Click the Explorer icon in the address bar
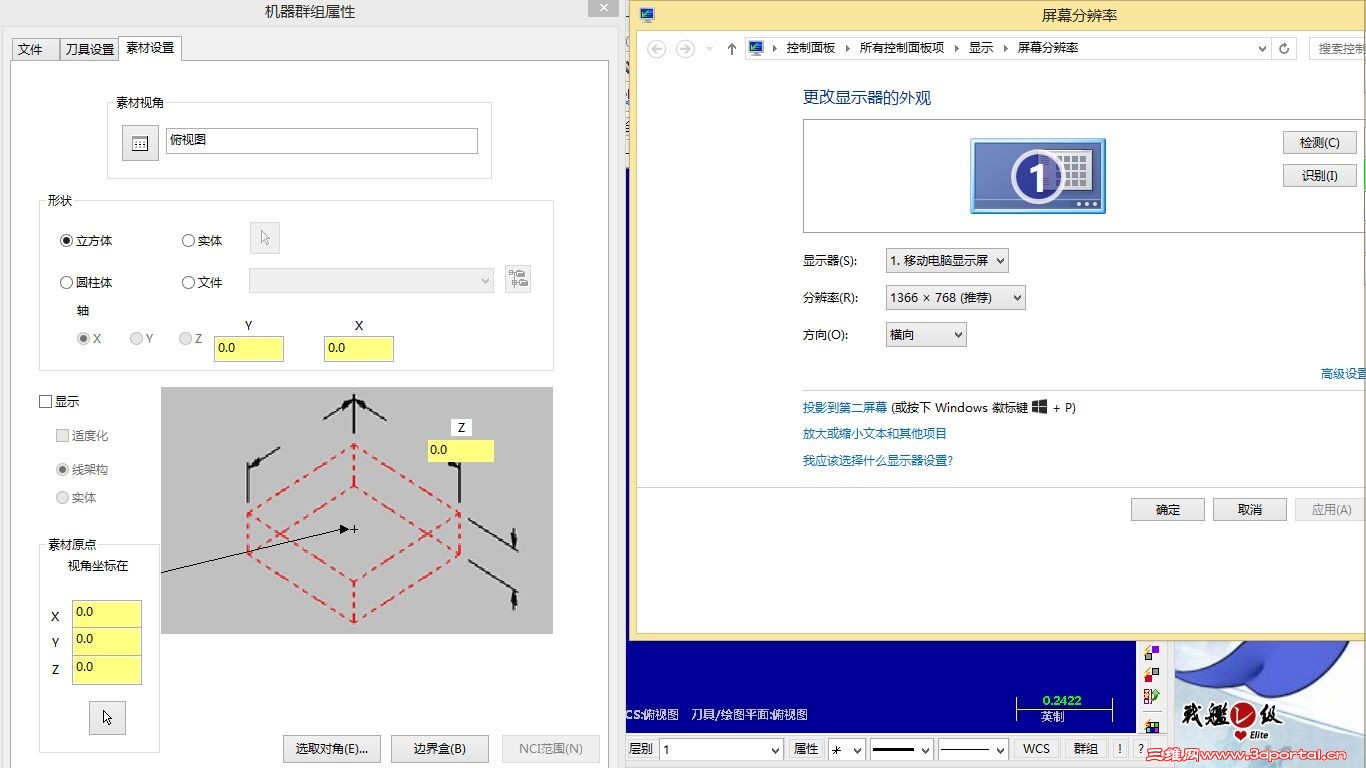The height and width of the screenshot is (768, 1366). pos(755,47)
